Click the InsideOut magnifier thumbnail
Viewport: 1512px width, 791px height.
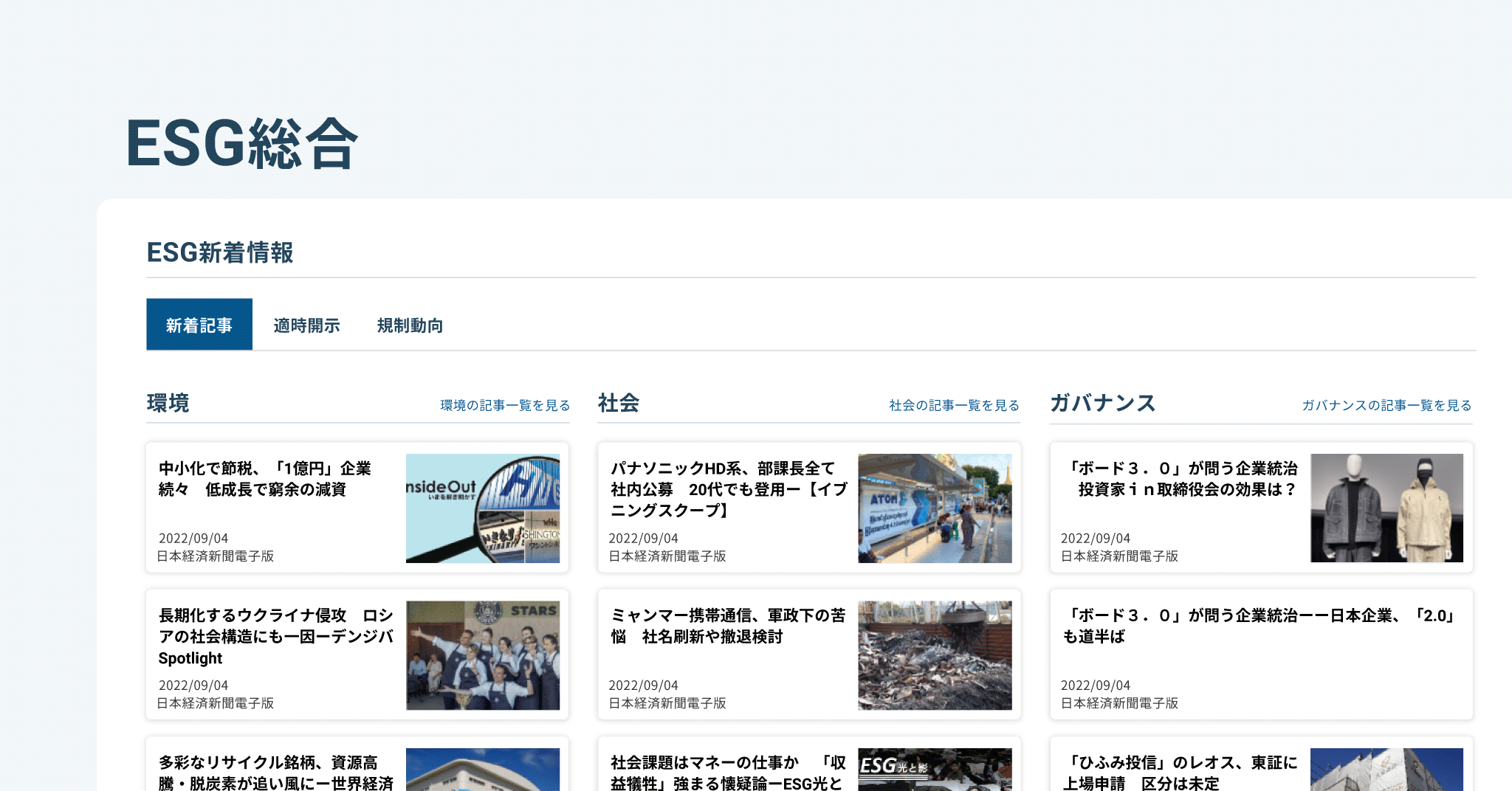[x=483, y=508]
